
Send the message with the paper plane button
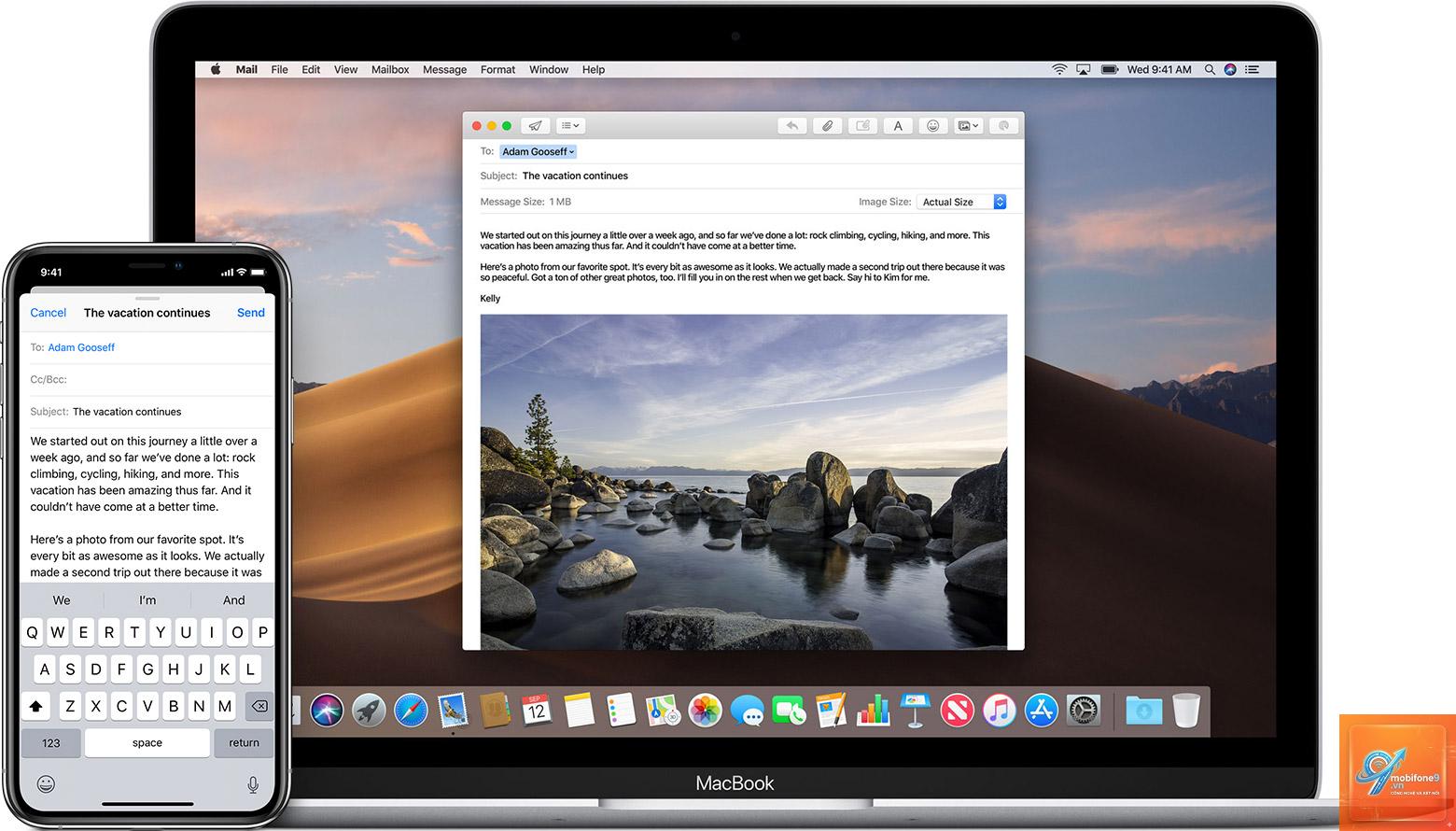pyautogui.click(x=535, y=125)
